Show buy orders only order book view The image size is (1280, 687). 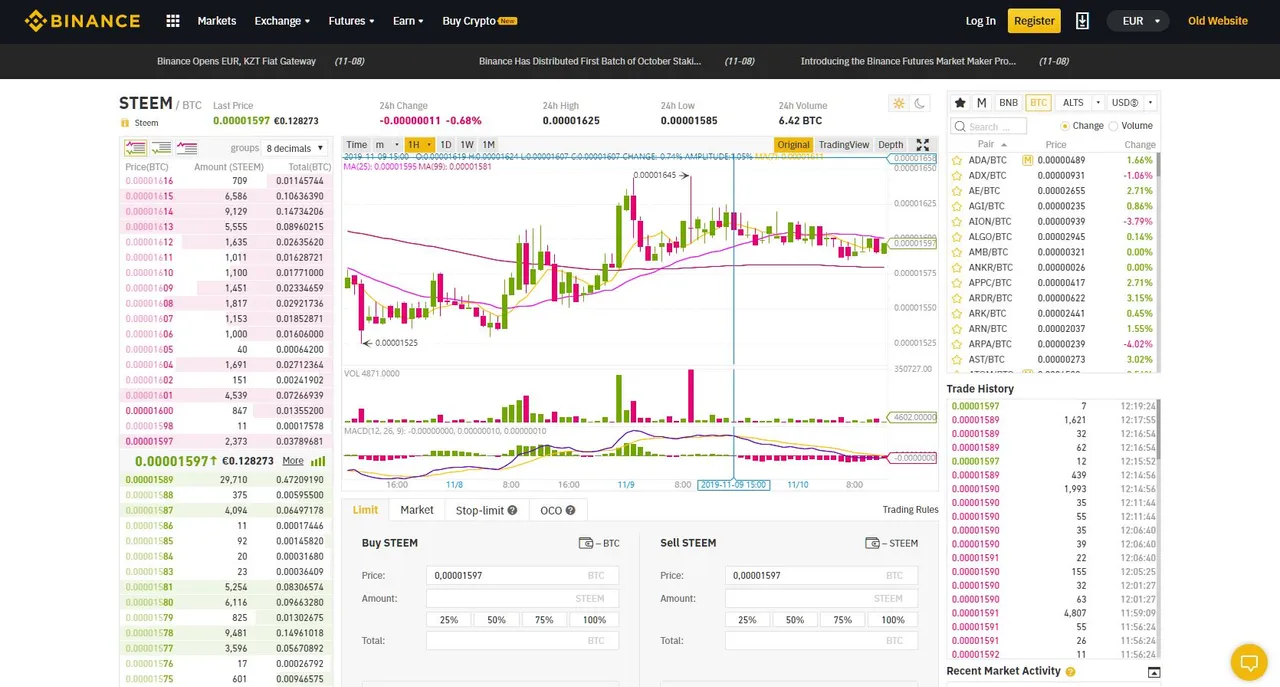pyautogui.click(x=161, y=148)
